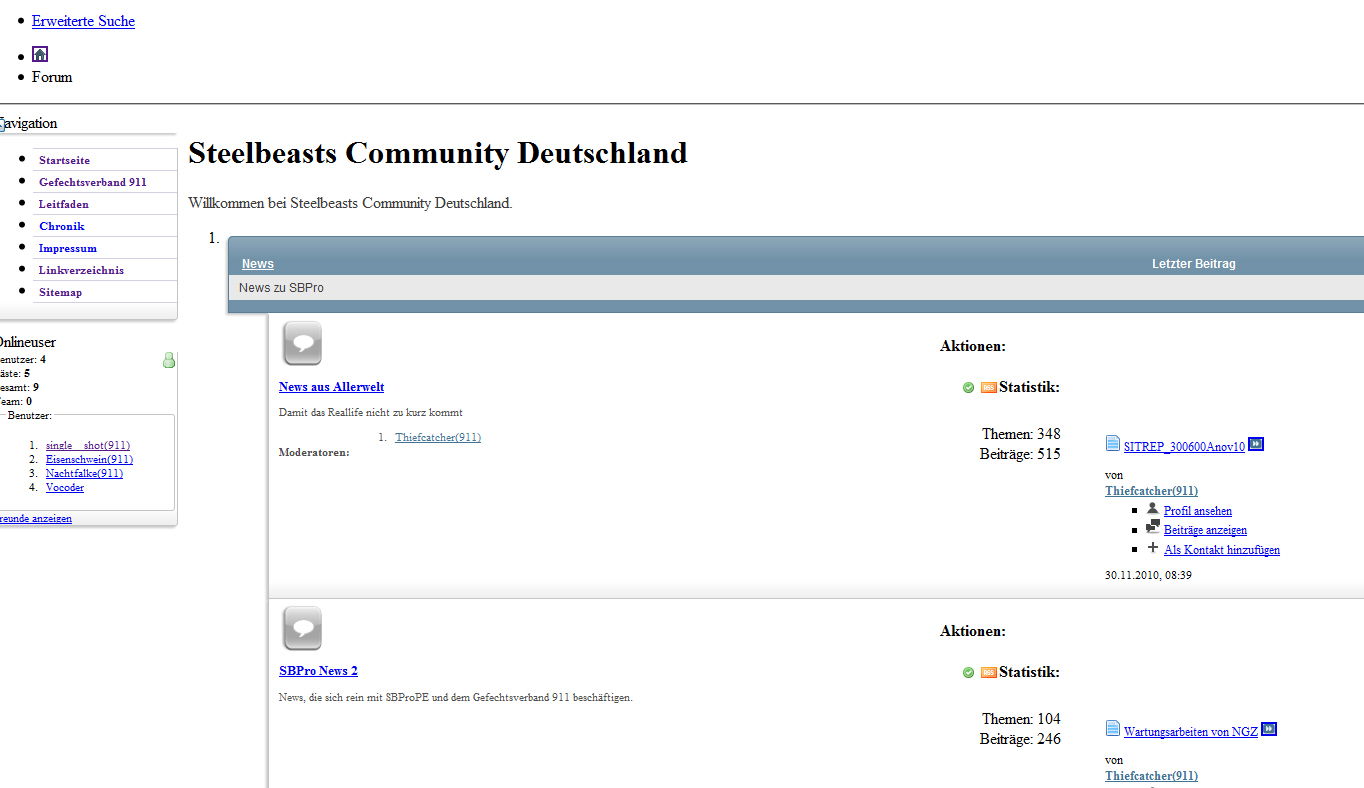Screen dimensions: 1364x788
Task: Open Erweiterte Suche link
Action: 83,21
